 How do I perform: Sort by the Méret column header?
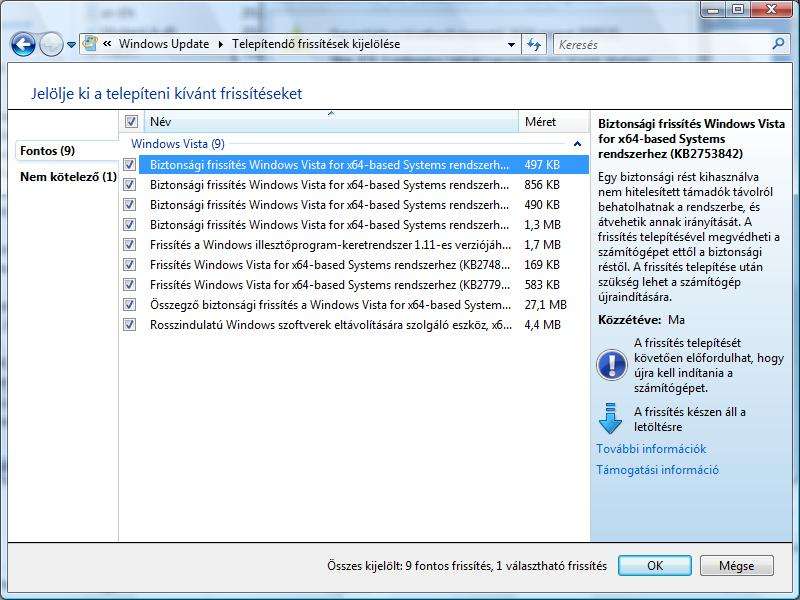coord(554,121)
